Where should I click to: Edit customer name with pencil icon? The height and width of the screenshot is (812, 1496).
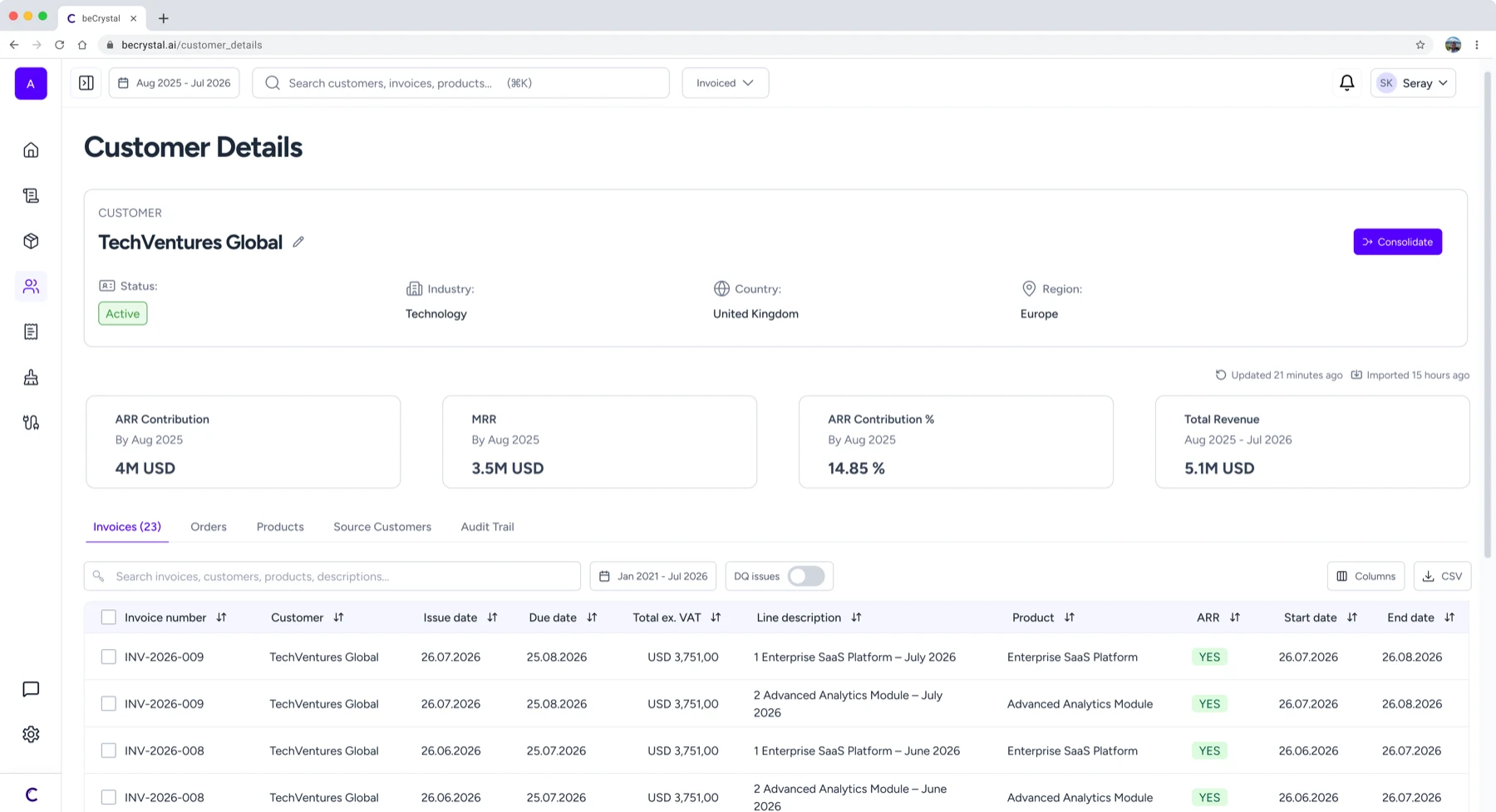pyautogui.click(x=298, y=242)
